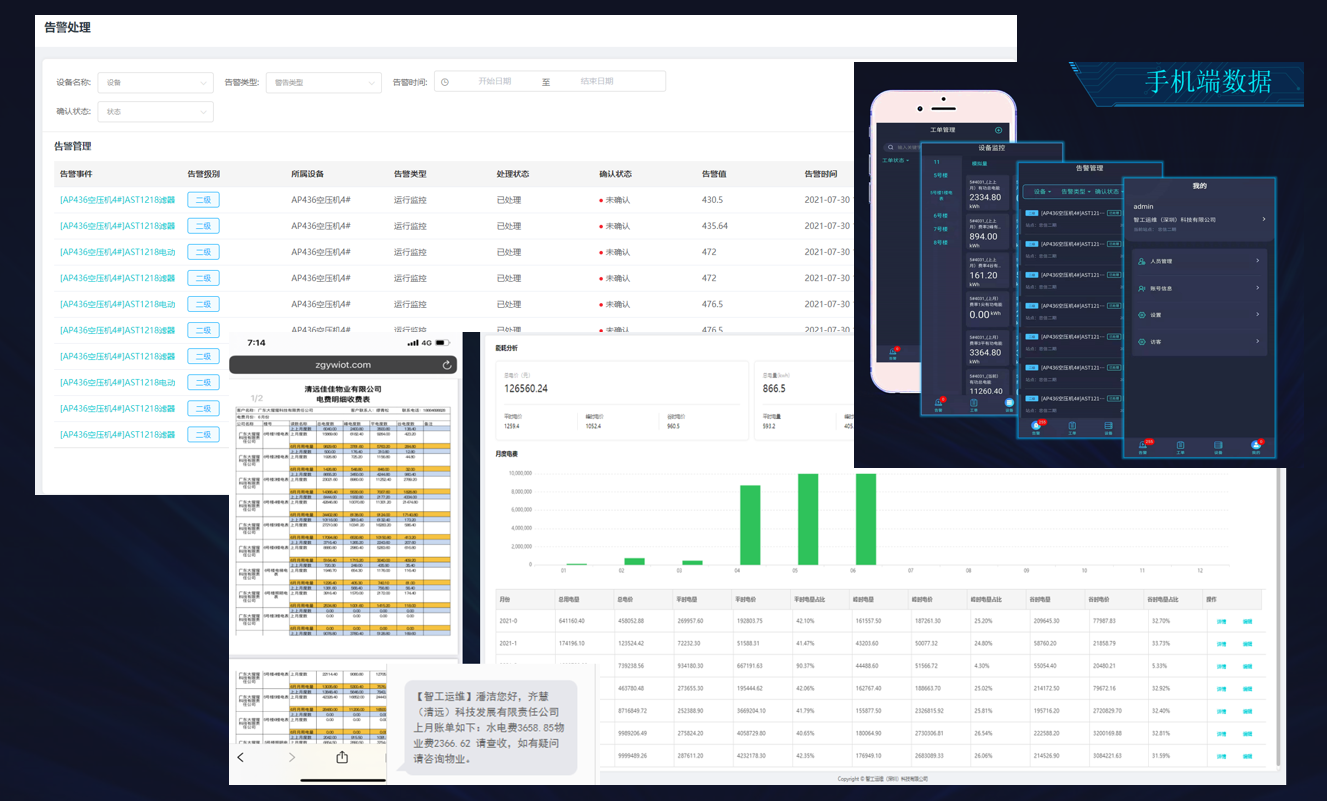Tap 工单 tab icon on 我的 screen
This screenshot has width=1327, height=801.
click(x=1180, y=447)
